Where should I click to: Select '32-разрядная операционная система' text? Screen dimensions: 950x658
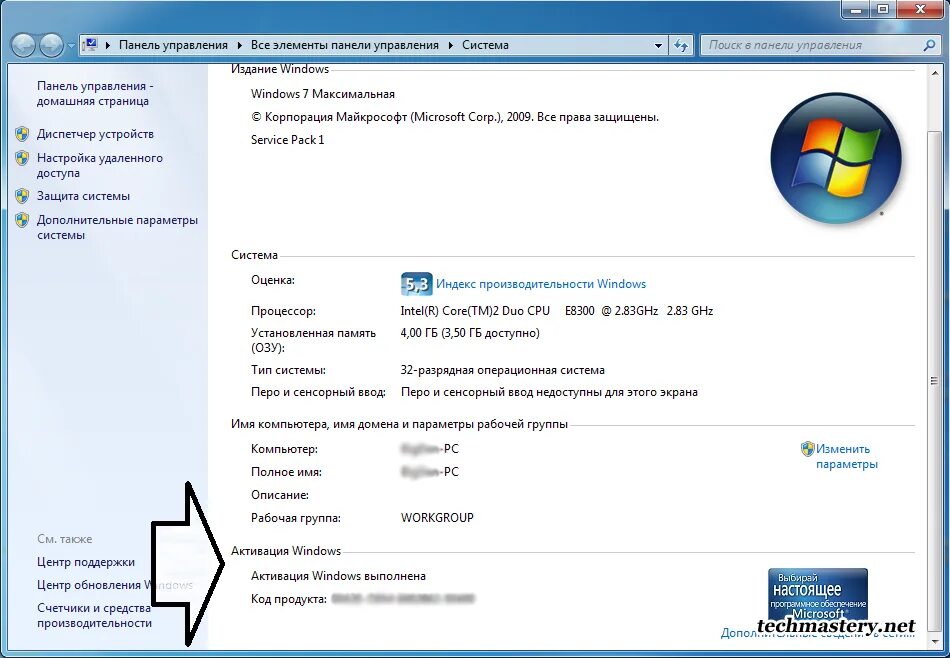click(502, 370)
